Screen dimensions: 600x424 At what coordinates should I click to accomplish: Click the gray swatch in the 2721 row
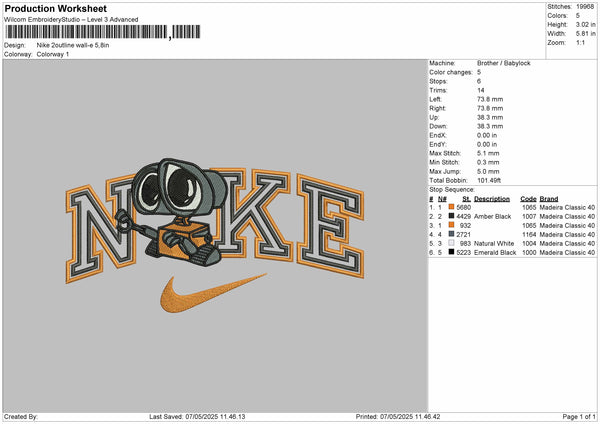(452, 234)
